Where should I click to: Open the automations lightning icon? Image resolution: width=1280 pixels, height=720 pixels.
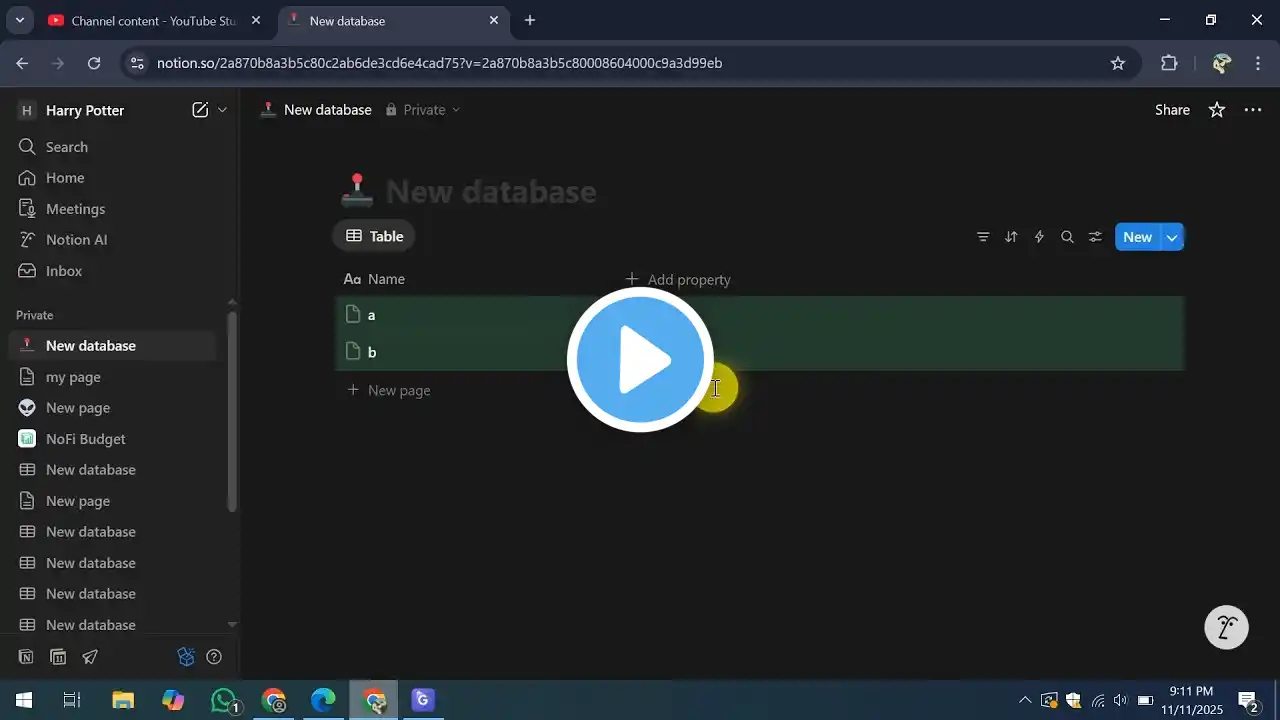pyautogui.click(x=1039, y=237)
